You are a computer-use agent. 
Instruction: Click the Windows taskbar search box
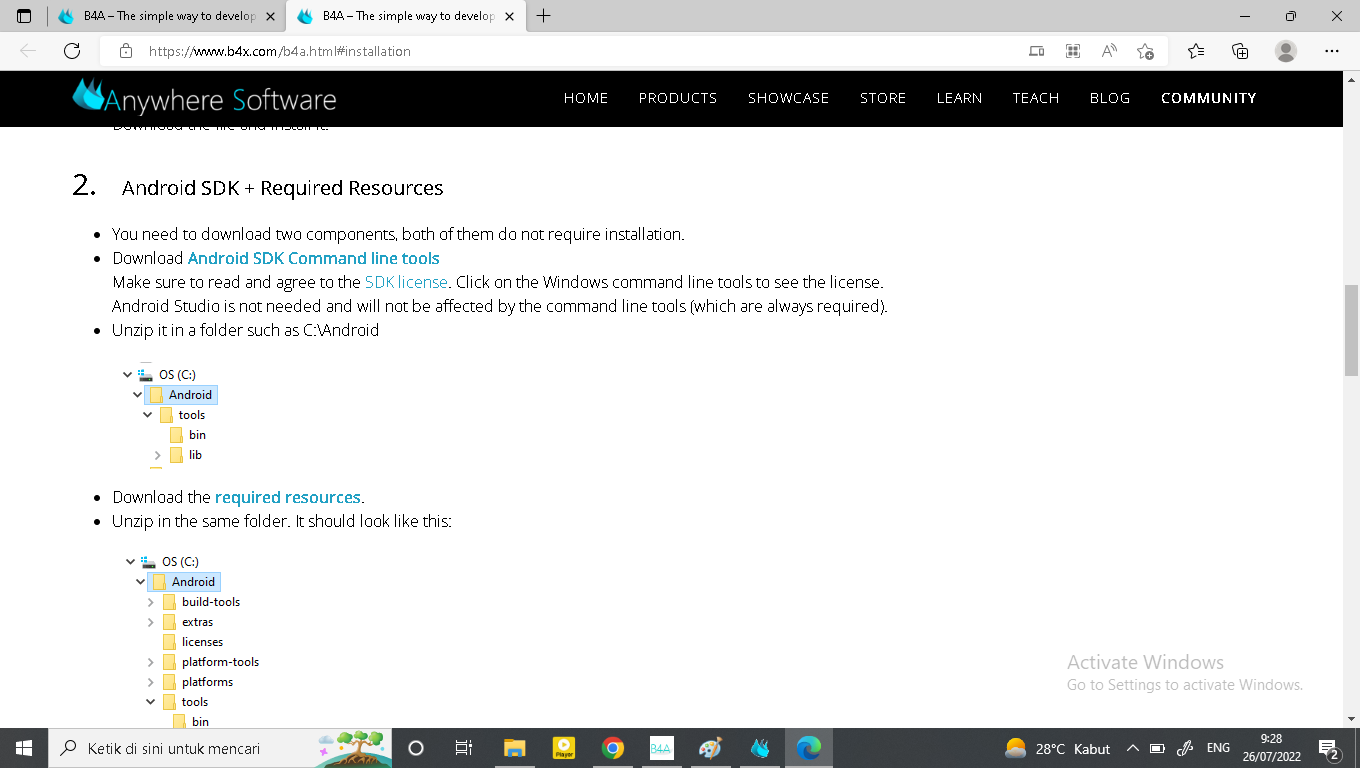click(222, 748)
